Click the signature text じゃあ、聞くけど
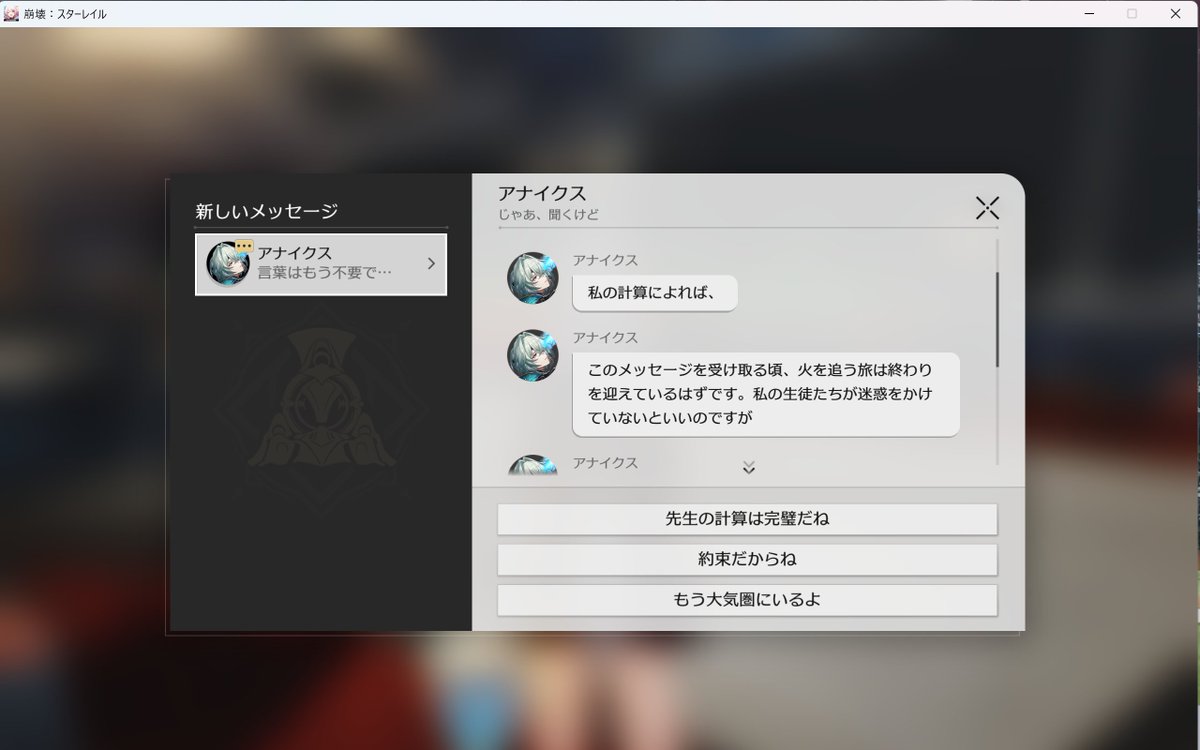Viewport: 1200px width, 750px height. [x=549, y=215]
